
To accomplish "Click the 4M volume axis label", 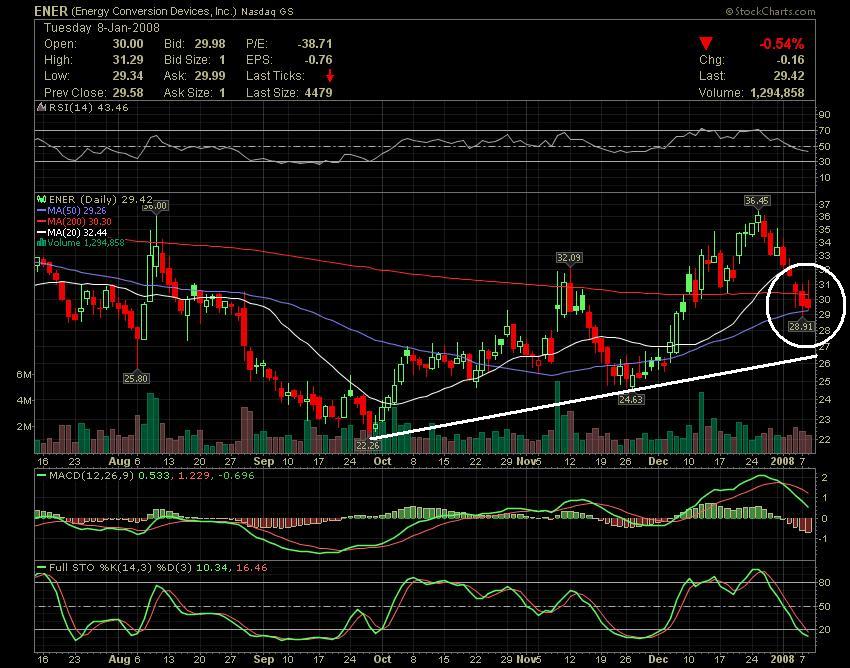I will click(24, 401).
